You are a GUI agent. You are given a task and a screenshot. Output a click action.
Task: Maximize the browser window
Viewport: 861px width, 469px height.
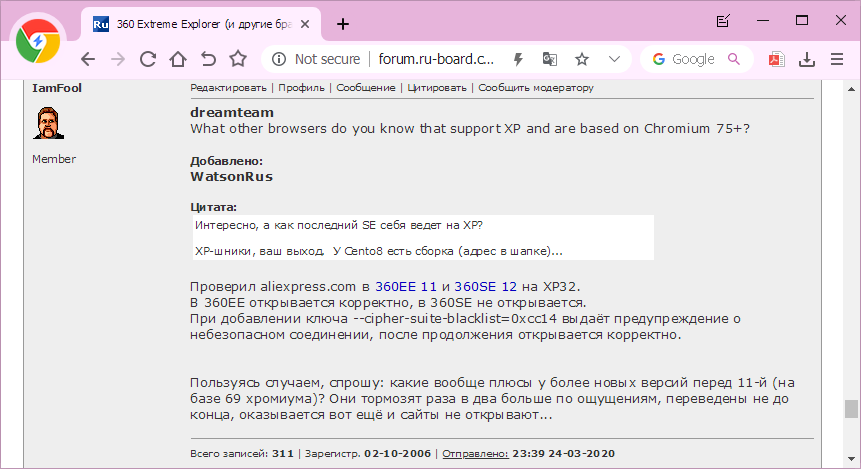tap(802, 21)
